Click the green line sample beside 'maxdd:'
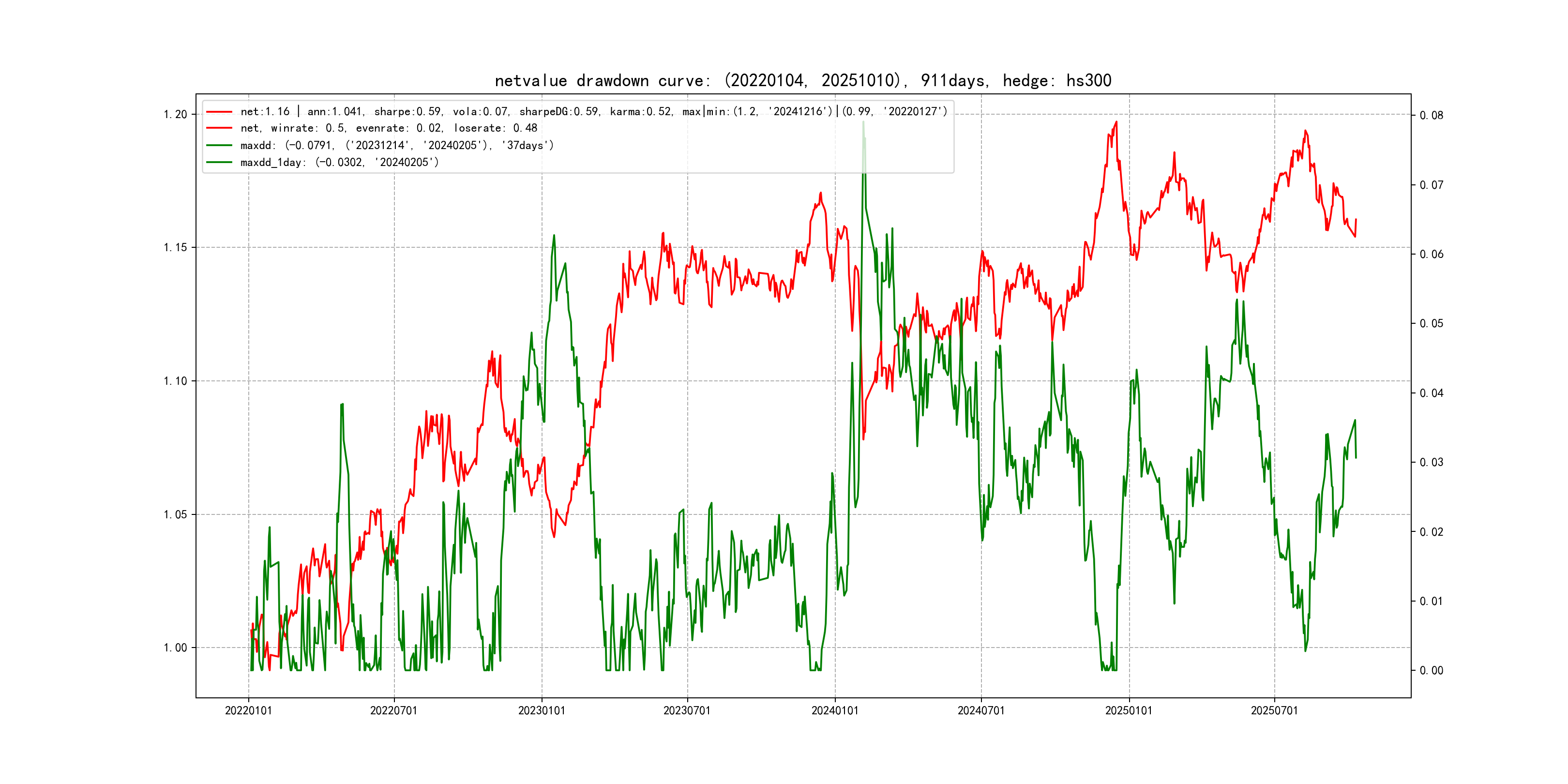This screenshot has height=784, width=1568. 219,146
